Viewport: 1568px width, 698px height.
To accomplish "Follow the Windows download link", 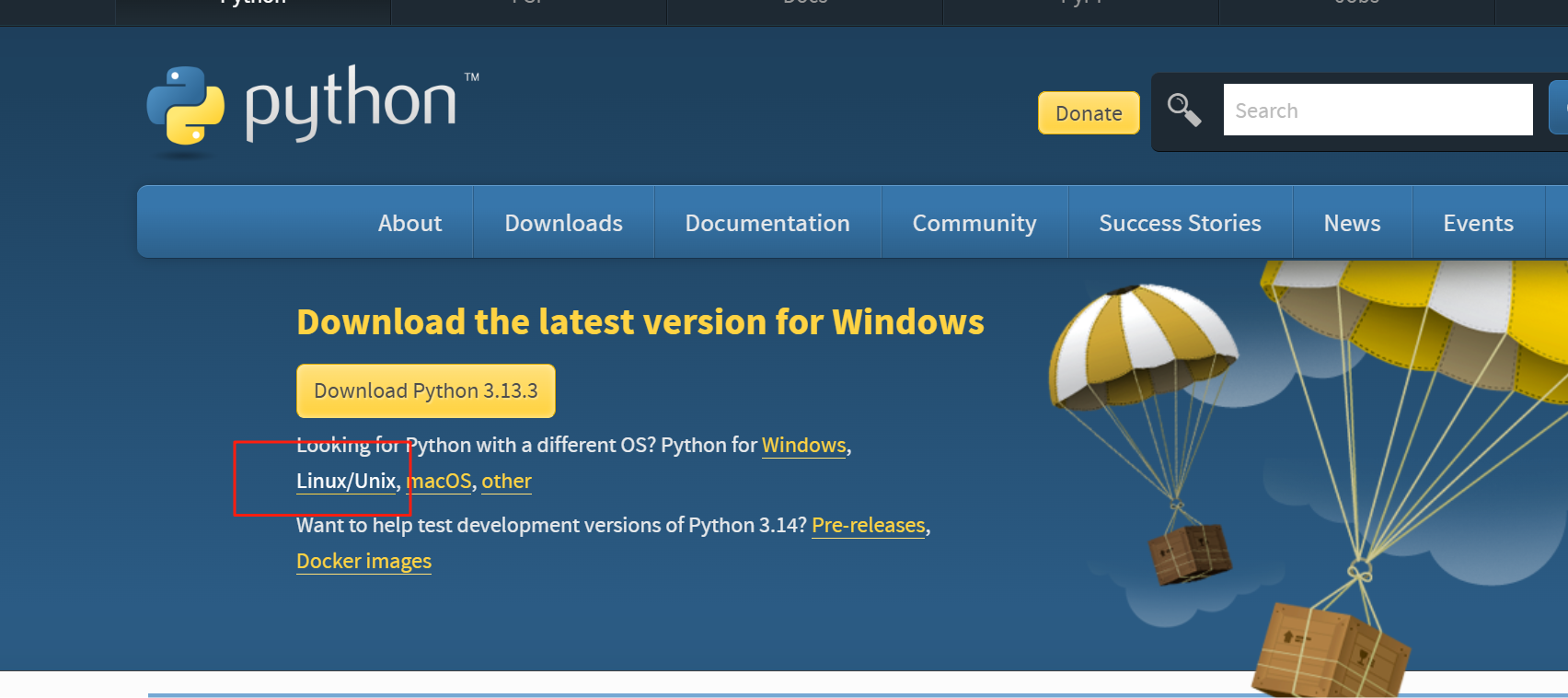I will (x=803, y=446).
